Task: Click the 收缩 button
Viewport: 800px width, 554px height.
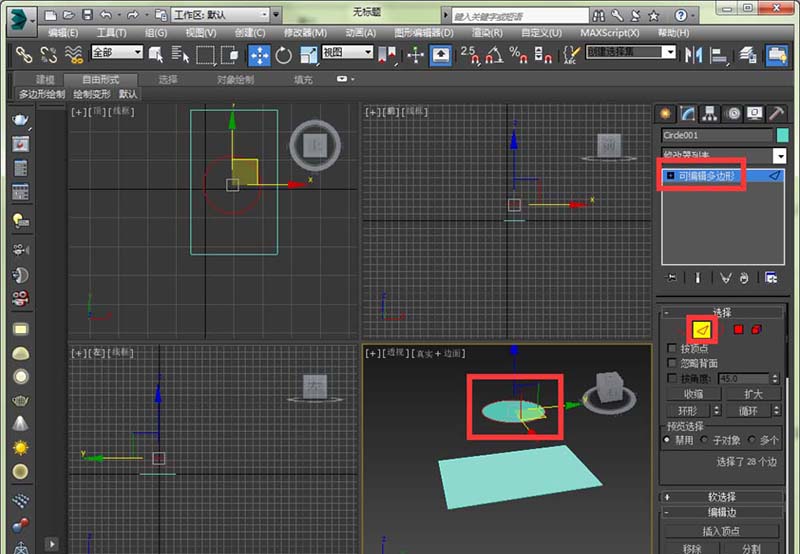Action: click(694, 394)
